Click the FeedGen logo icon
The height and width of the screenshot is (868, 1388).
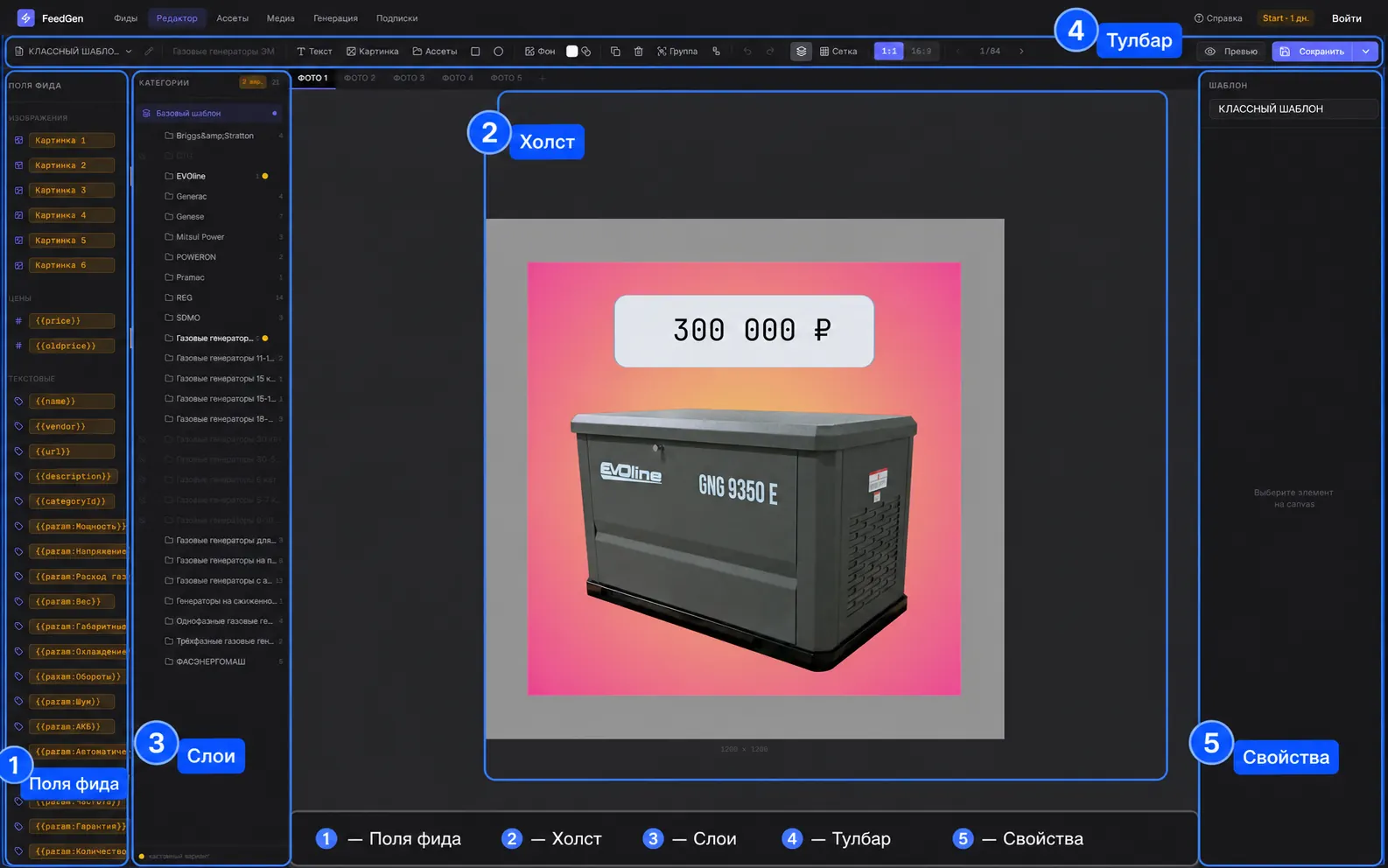point(25,17)
